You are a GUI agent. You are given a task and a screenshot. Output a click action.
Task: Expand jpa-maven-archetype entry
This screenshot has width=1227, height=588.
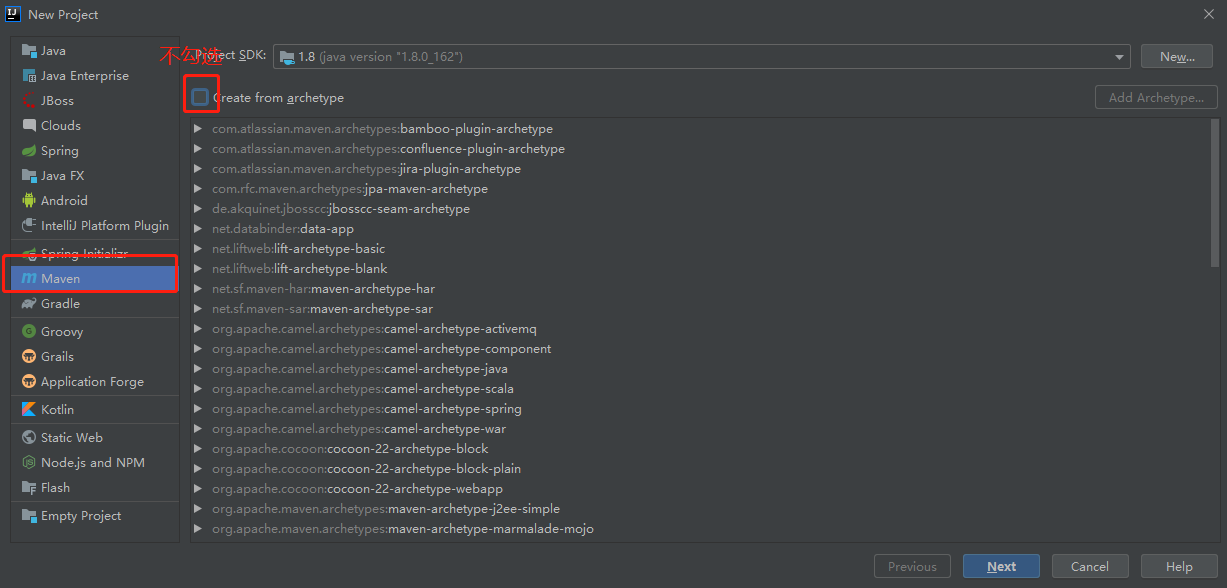(x=199, y=189)
